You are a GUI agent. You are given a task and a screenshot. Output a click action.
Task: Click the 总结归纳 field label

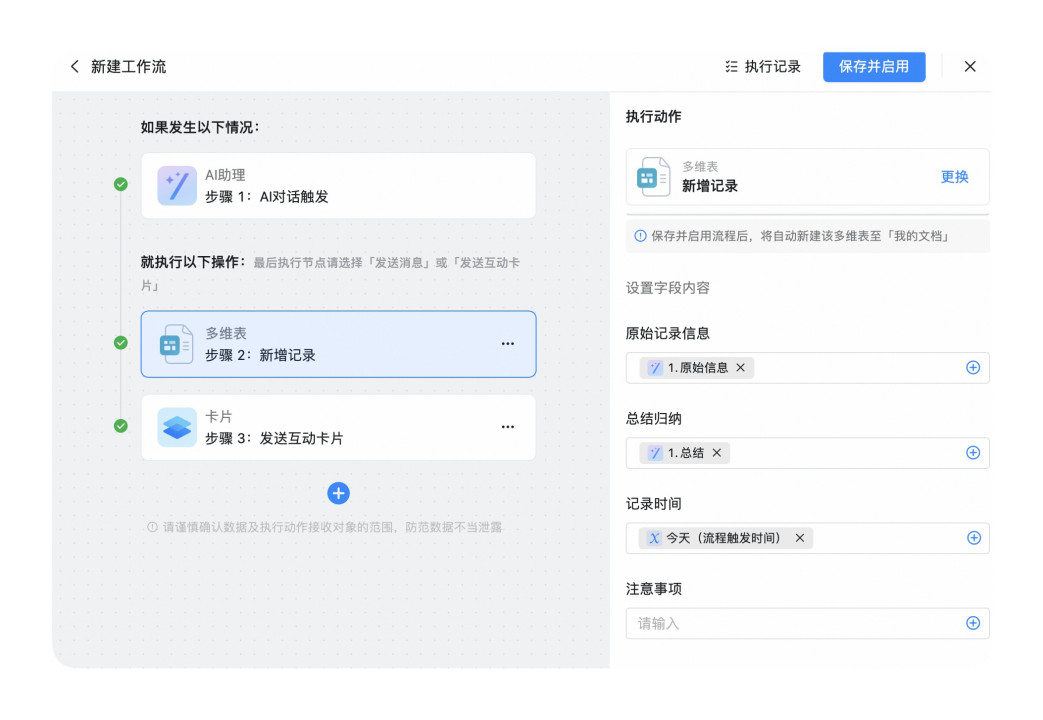tap(653, 419)
